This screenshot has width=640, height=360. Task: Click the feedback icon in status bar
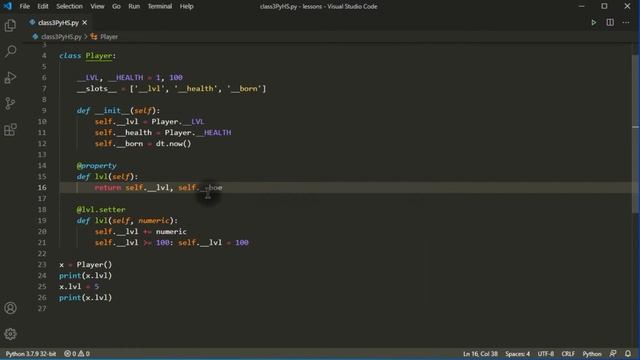[x=613, y=353]
